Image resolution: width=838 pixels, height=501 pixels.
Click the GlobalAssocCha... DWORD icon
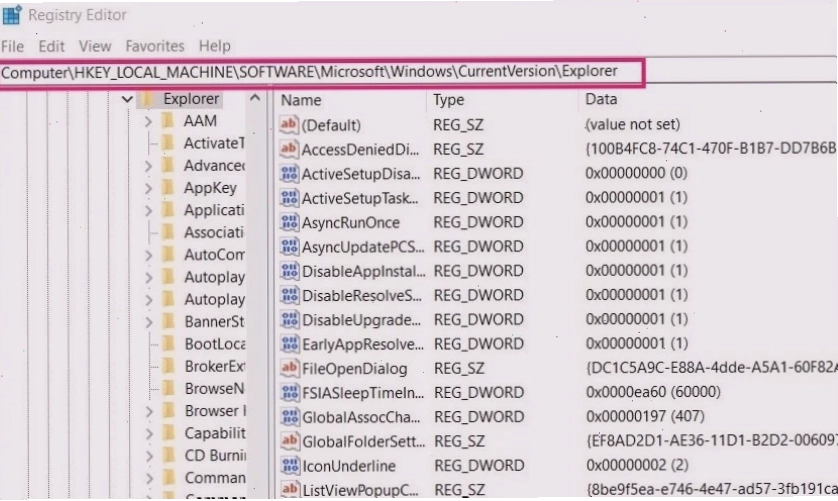[290, 417]
